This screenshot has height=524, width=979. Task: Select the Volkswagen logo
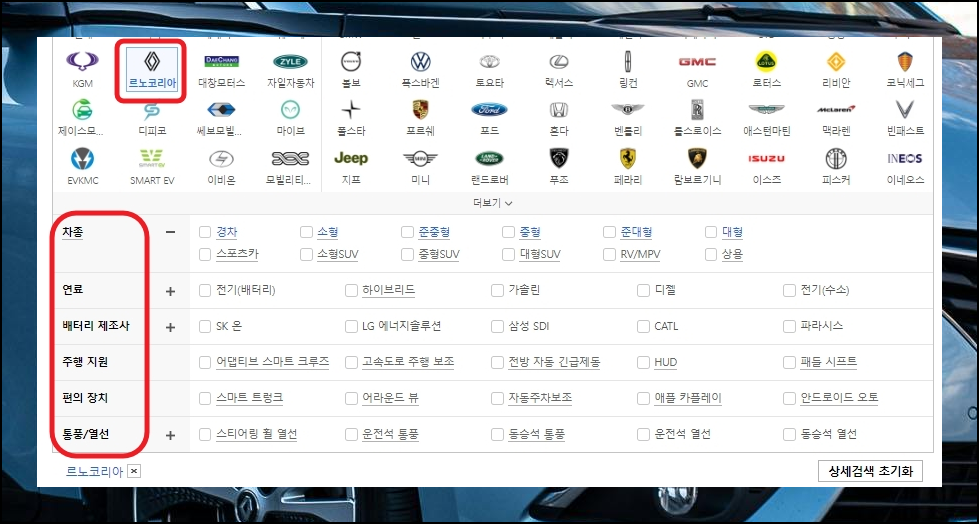[421, 61]
